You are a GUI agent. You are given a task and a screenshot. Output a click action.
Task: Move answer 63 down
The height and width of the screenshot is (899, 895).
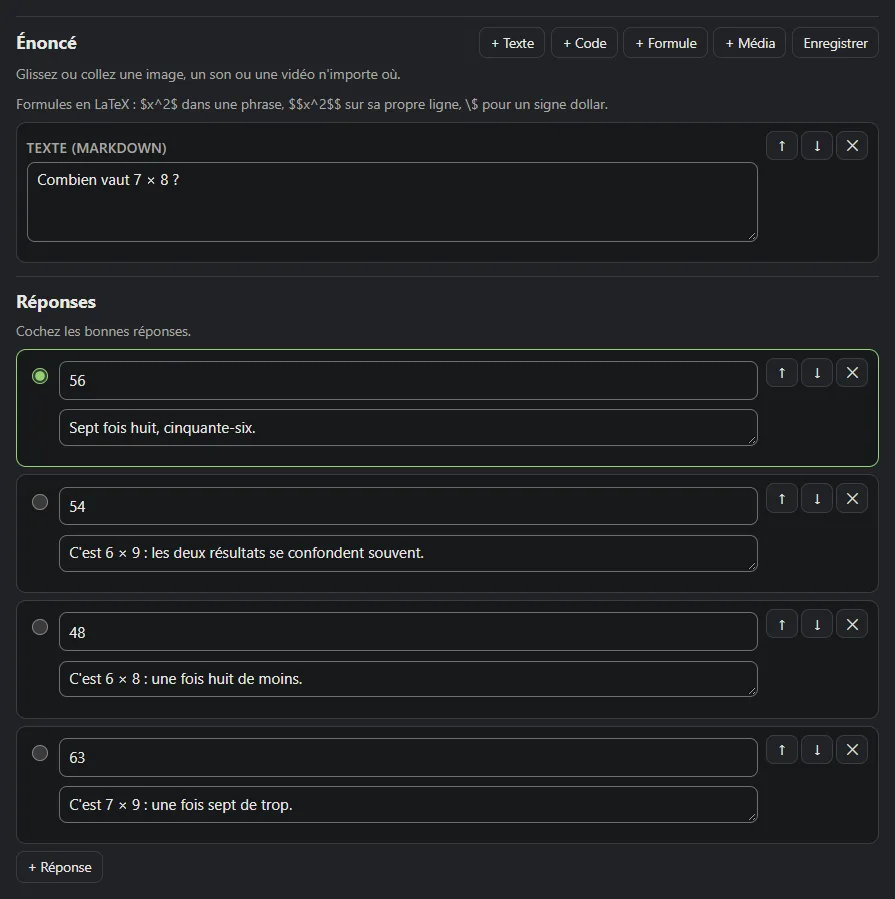coord(817,750)
